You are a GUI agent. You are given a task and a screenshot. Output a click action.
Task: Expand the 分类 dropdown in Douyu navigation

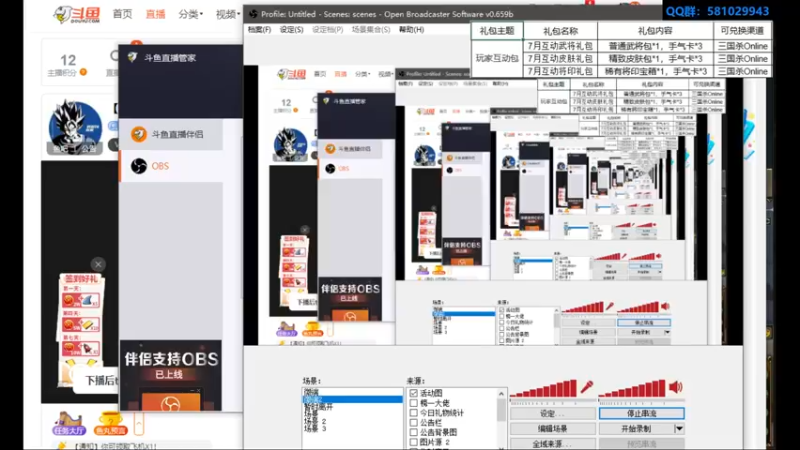[x=190, y=14]
